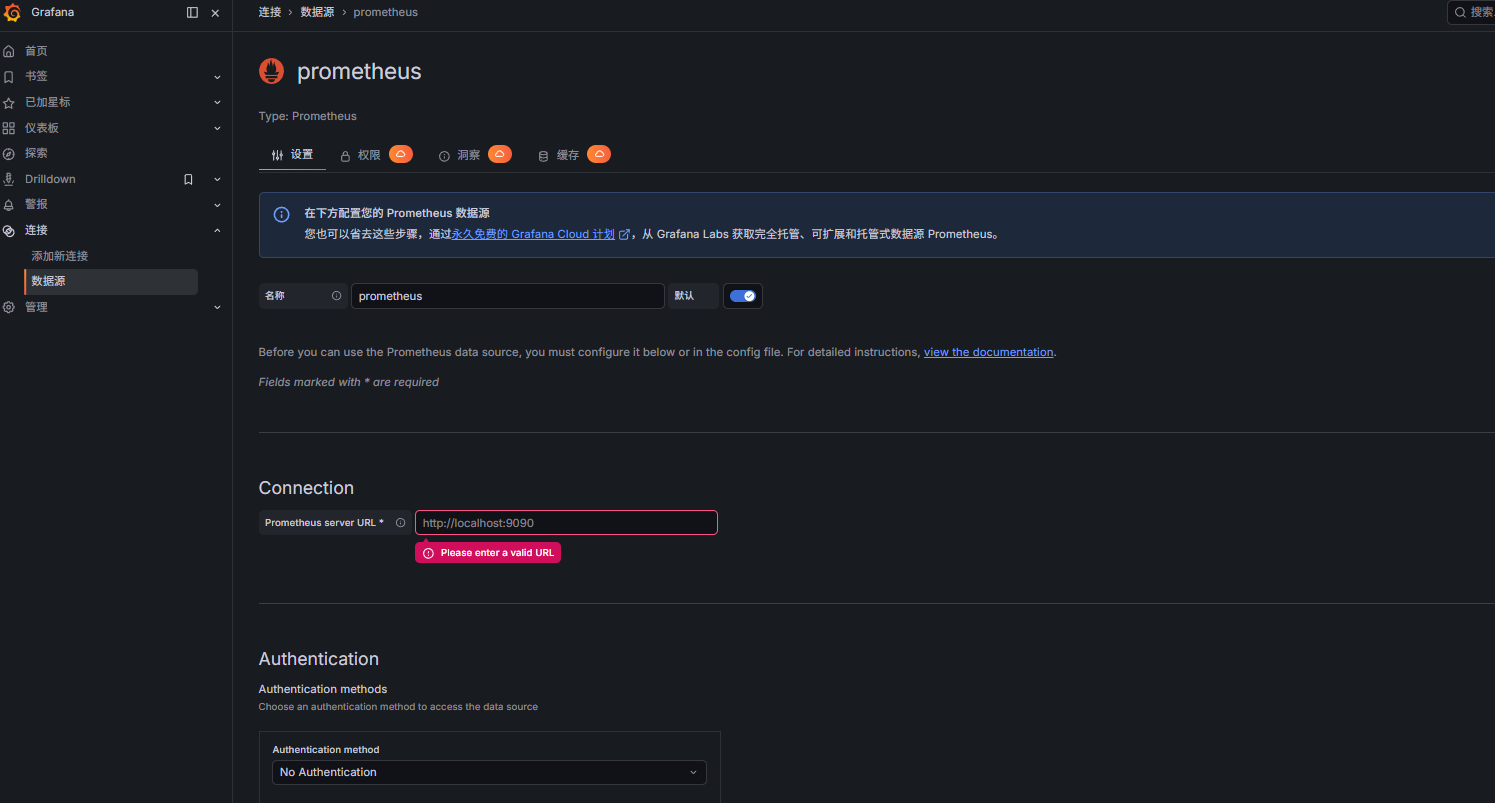
Task: Click the info icon next to 名称
Action: pos(336,296)
